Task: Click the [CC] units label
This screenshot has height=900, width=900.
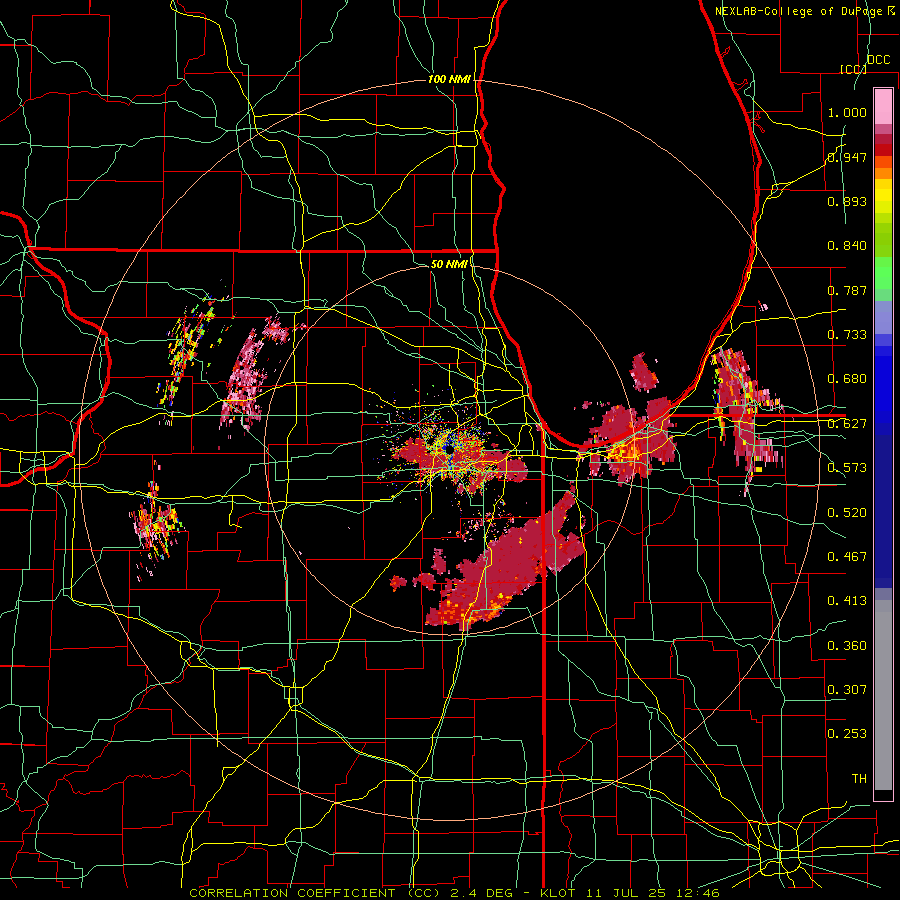Action: [852, 69]
